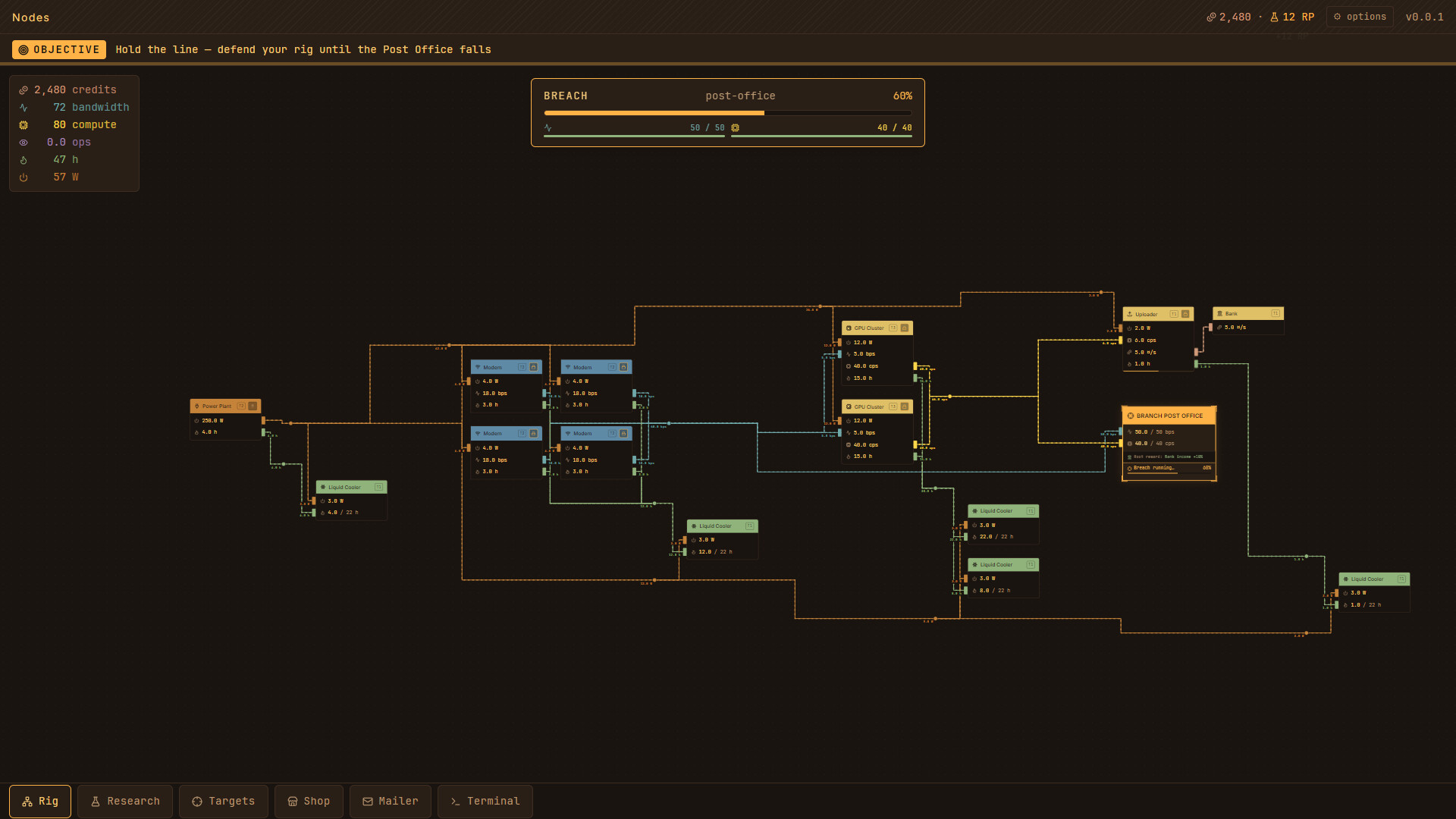
Task: Click the Breach running progress bar in Post Office node
Action: tap(1169, 472)
